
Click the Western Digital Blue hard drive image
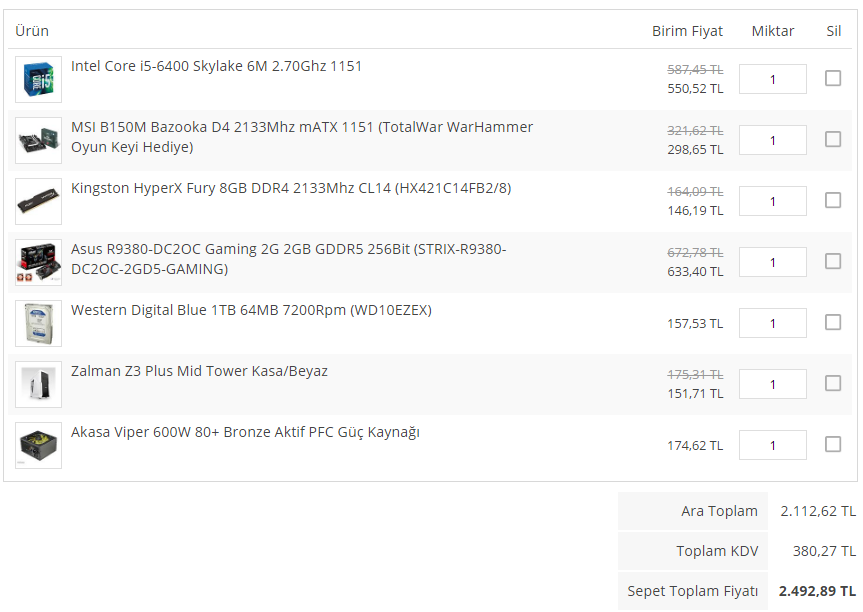click(38, 324)
